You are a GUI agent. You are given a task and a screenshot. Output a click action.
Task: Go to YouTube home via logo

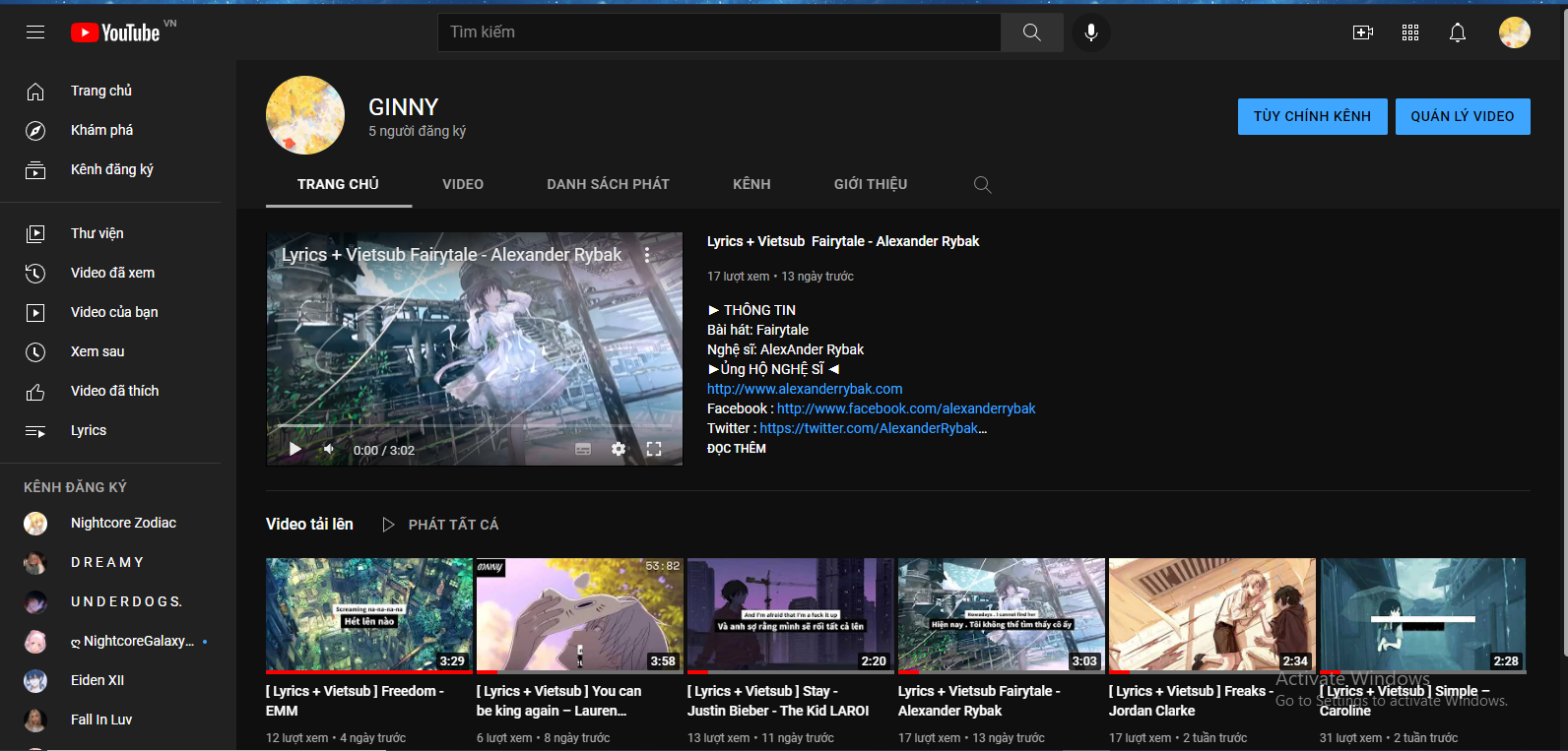point(115,32)
